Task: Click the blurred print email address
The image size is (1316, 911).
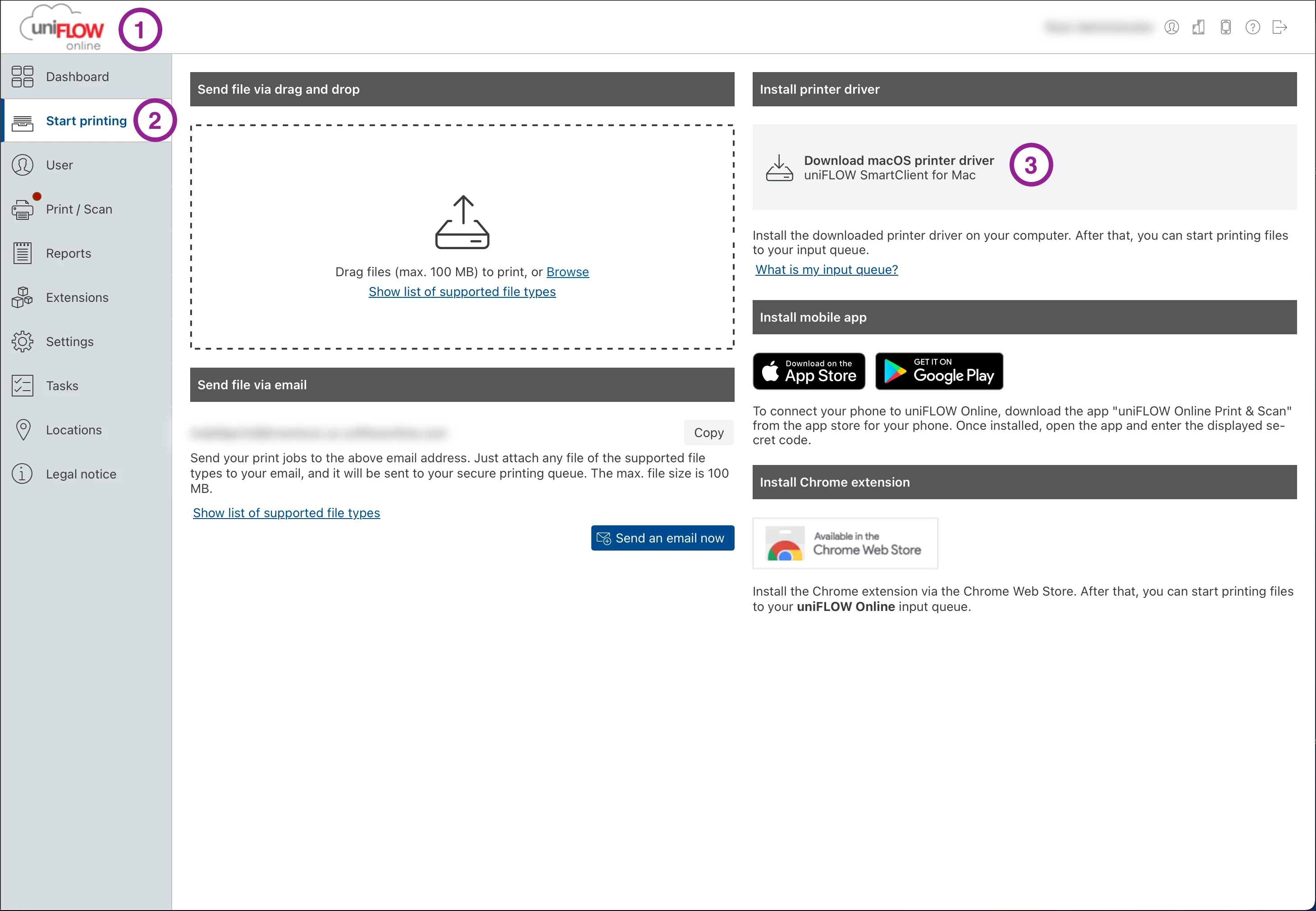Action: coord(319,433)
